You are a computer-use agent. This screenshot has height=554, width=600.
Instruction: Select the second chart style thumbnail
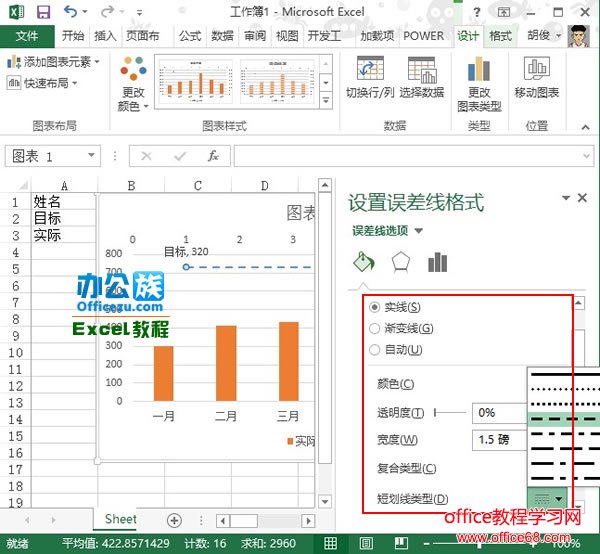click(277, 81)
